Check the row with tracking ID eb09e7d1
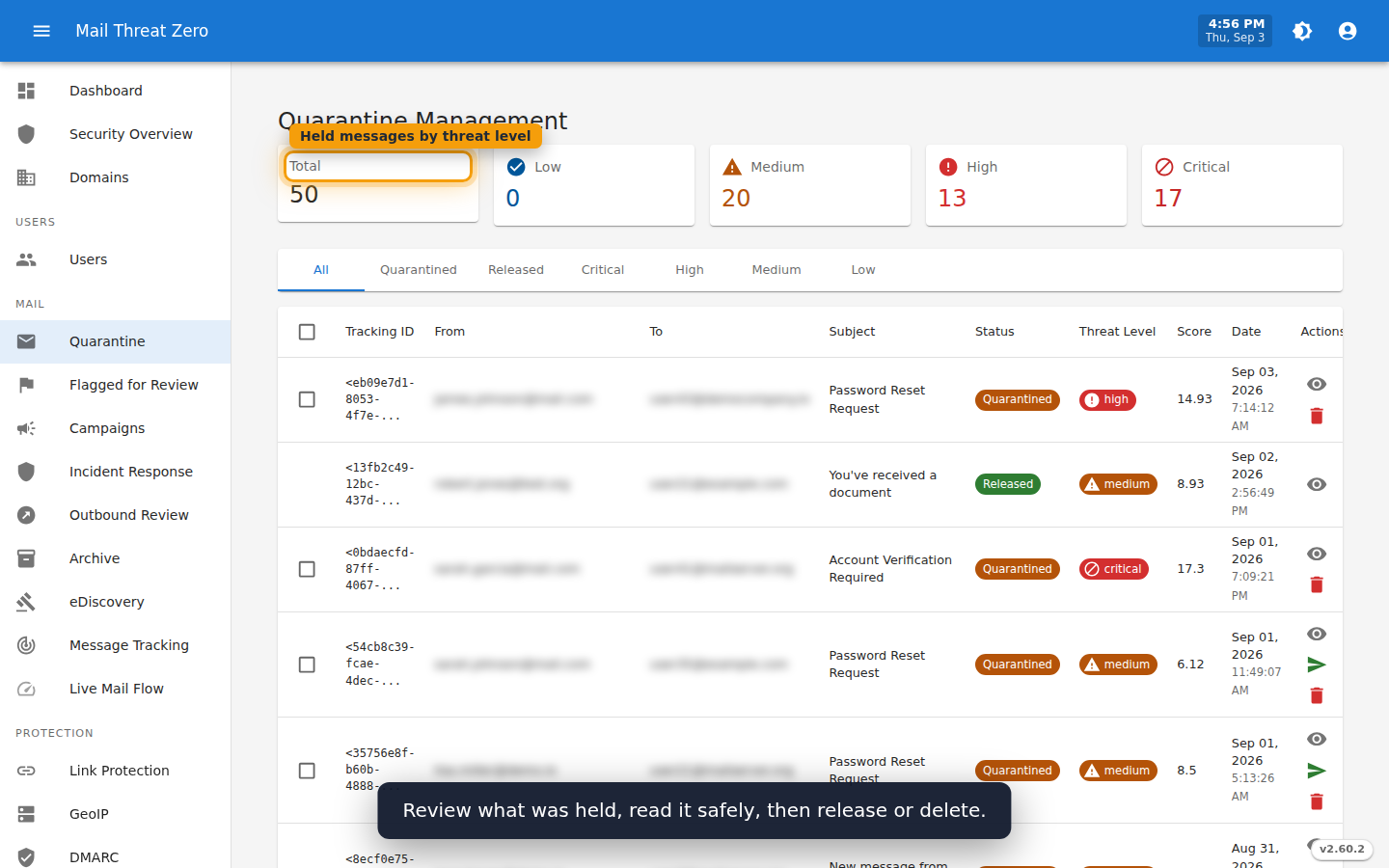 (x=307, y=399)
